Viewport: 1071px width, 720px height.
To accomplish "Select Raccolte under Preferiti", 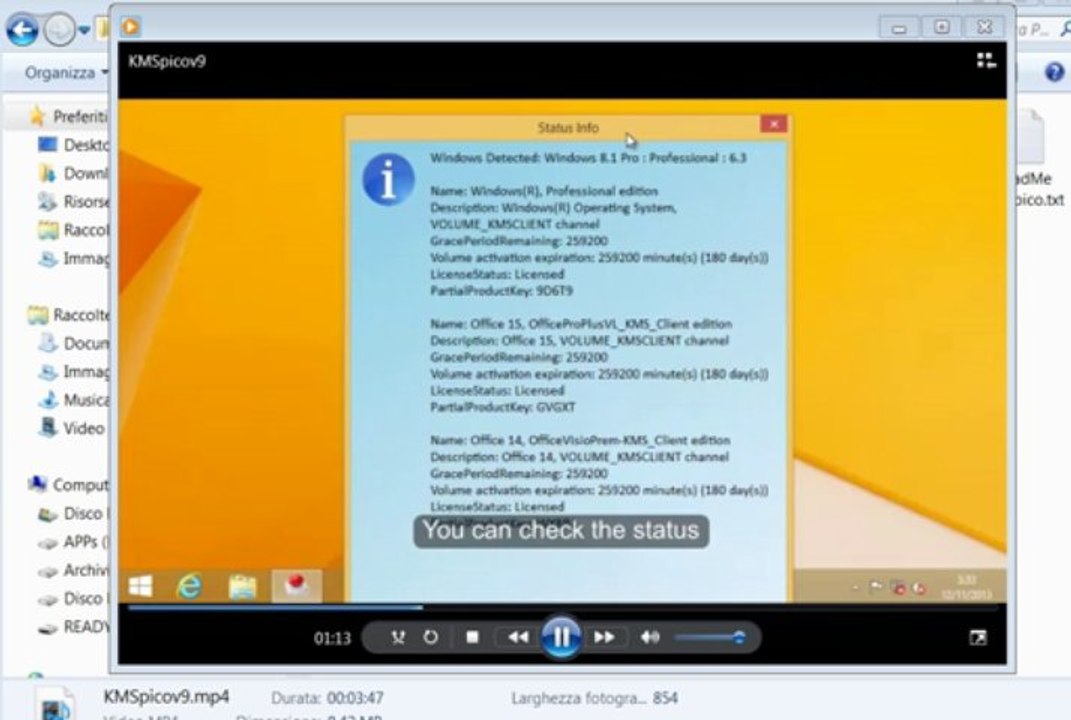I will pos(73,230).
